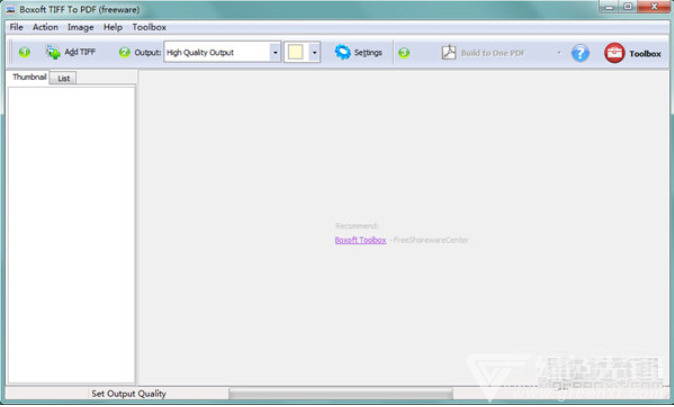Click the green step 3 badge
This screenshot has height=407, width=674.
tap(404, 52)
